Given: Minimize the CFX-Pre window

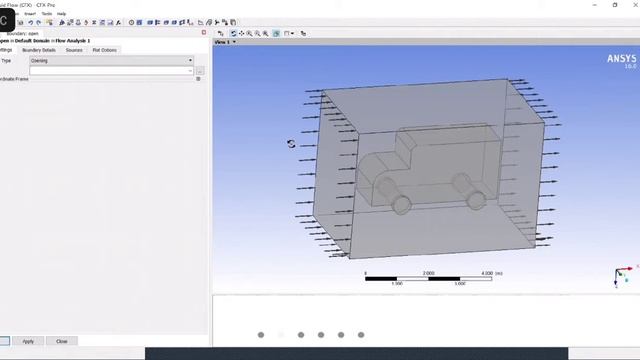Looking at the screenshot, I should click(595, 5).
